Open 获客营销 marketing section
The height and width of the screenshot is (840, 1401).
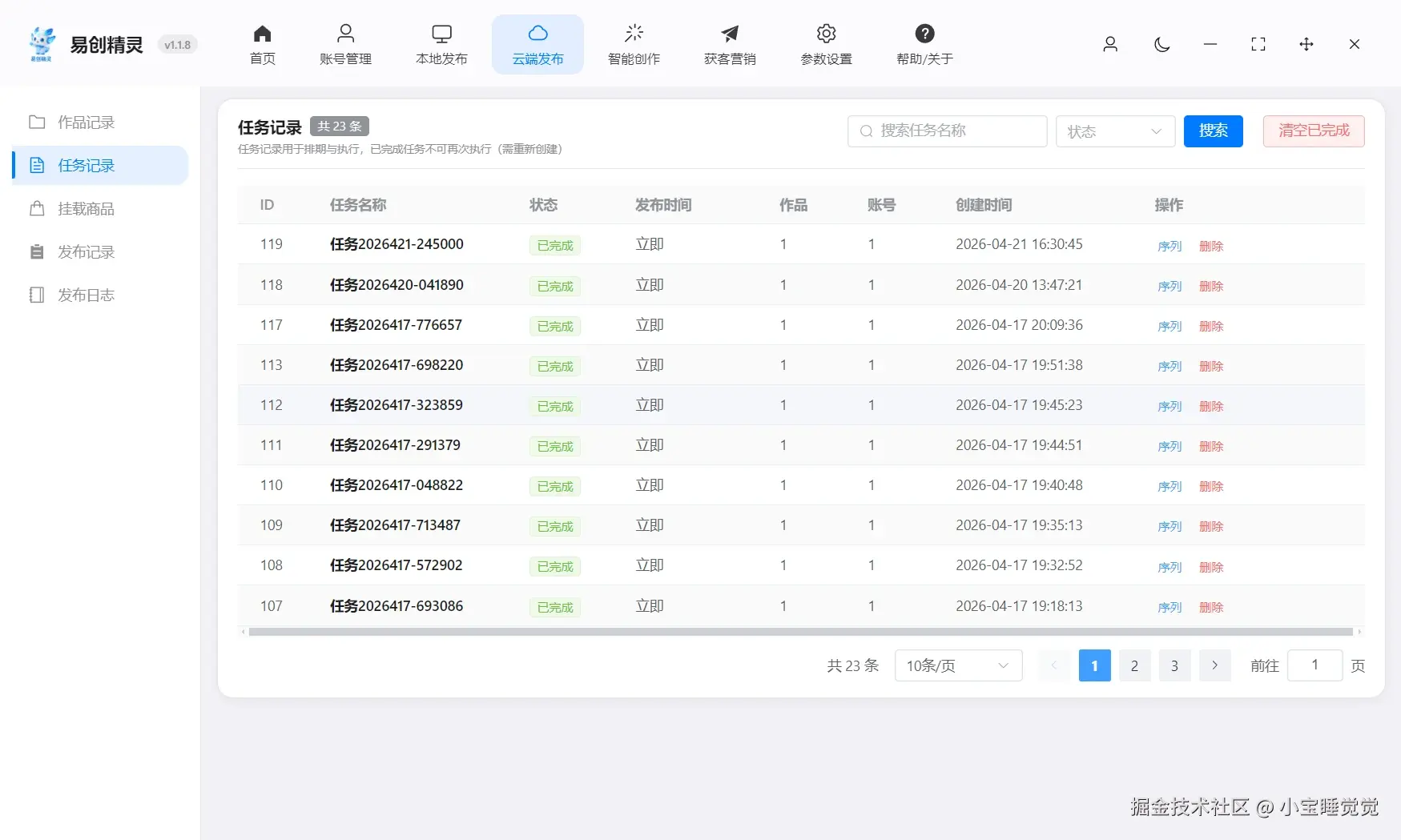pos(729,44)
